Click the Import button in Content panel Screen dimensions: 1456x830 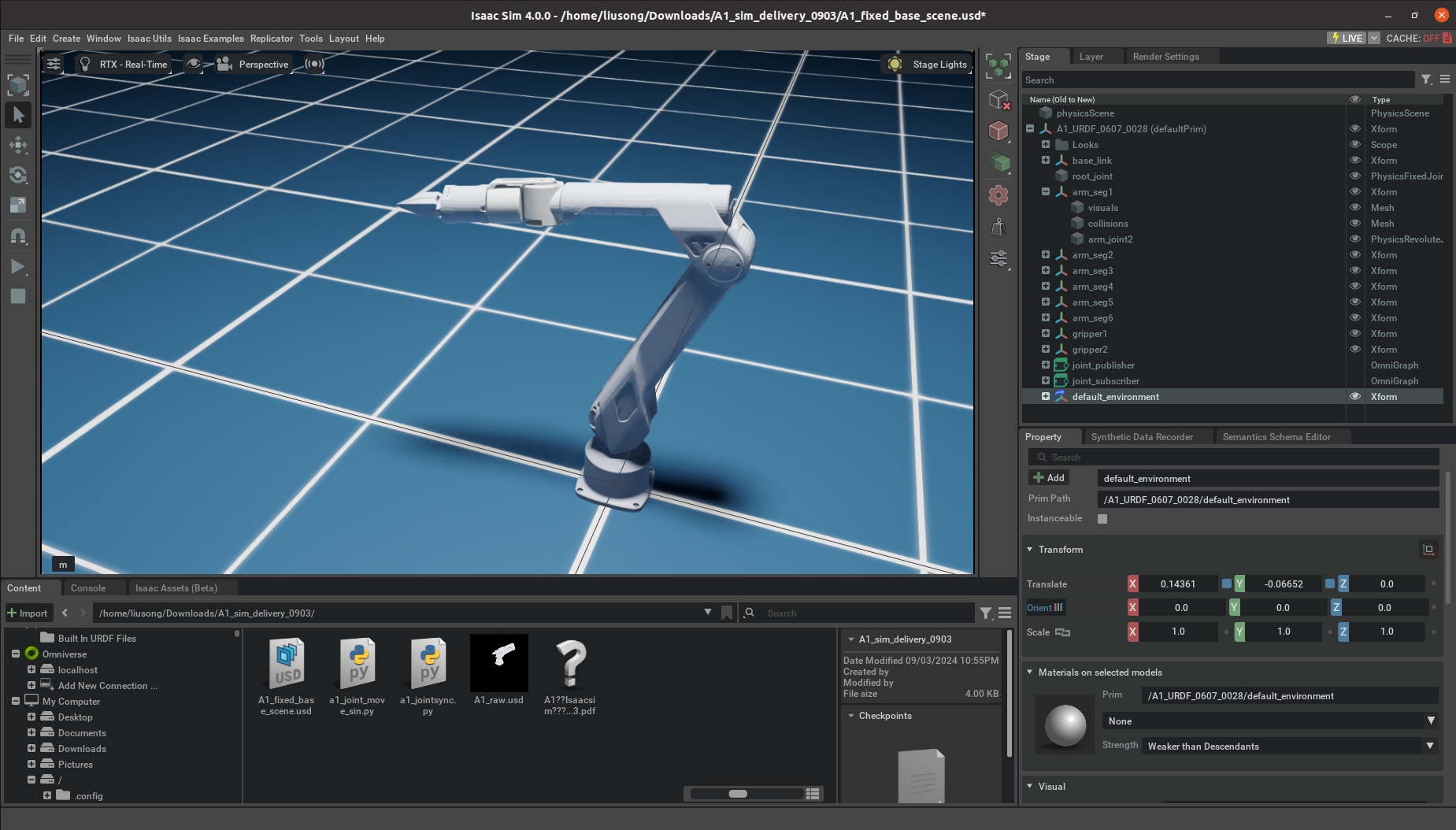28,613
